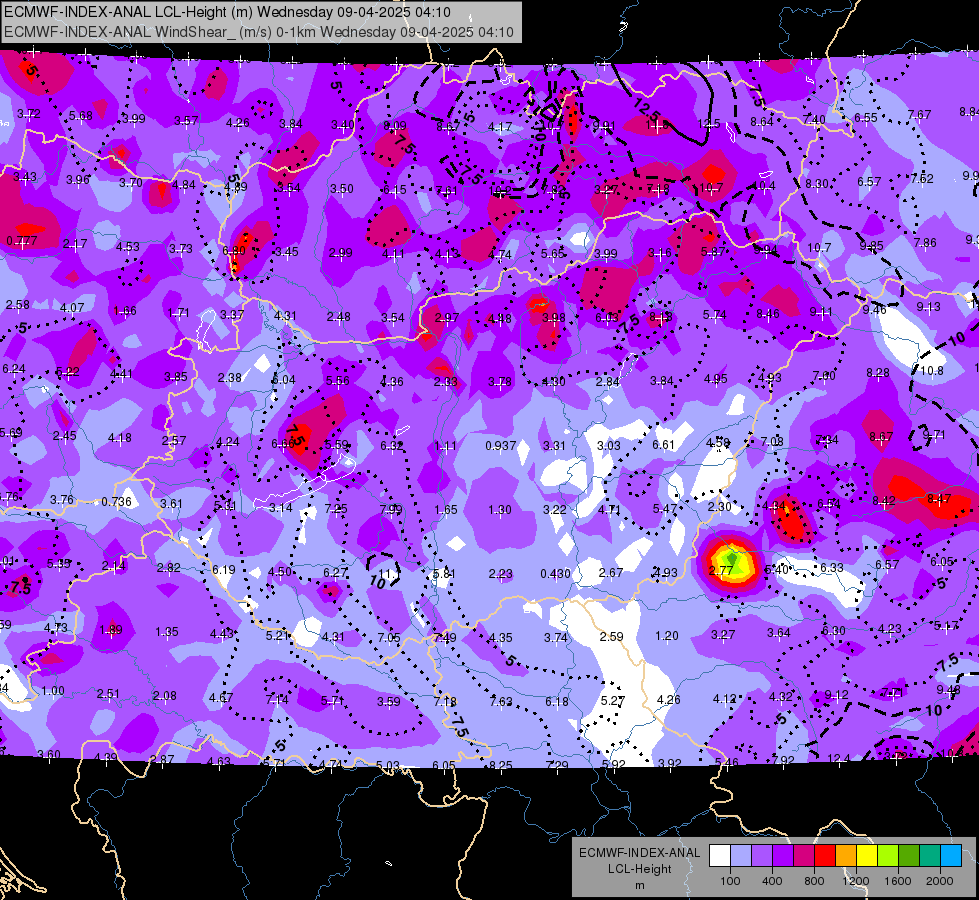Viewport: 979px width, 900px height.
Task: Click the wind shear value '6.80'
Action: click(234, 250)
